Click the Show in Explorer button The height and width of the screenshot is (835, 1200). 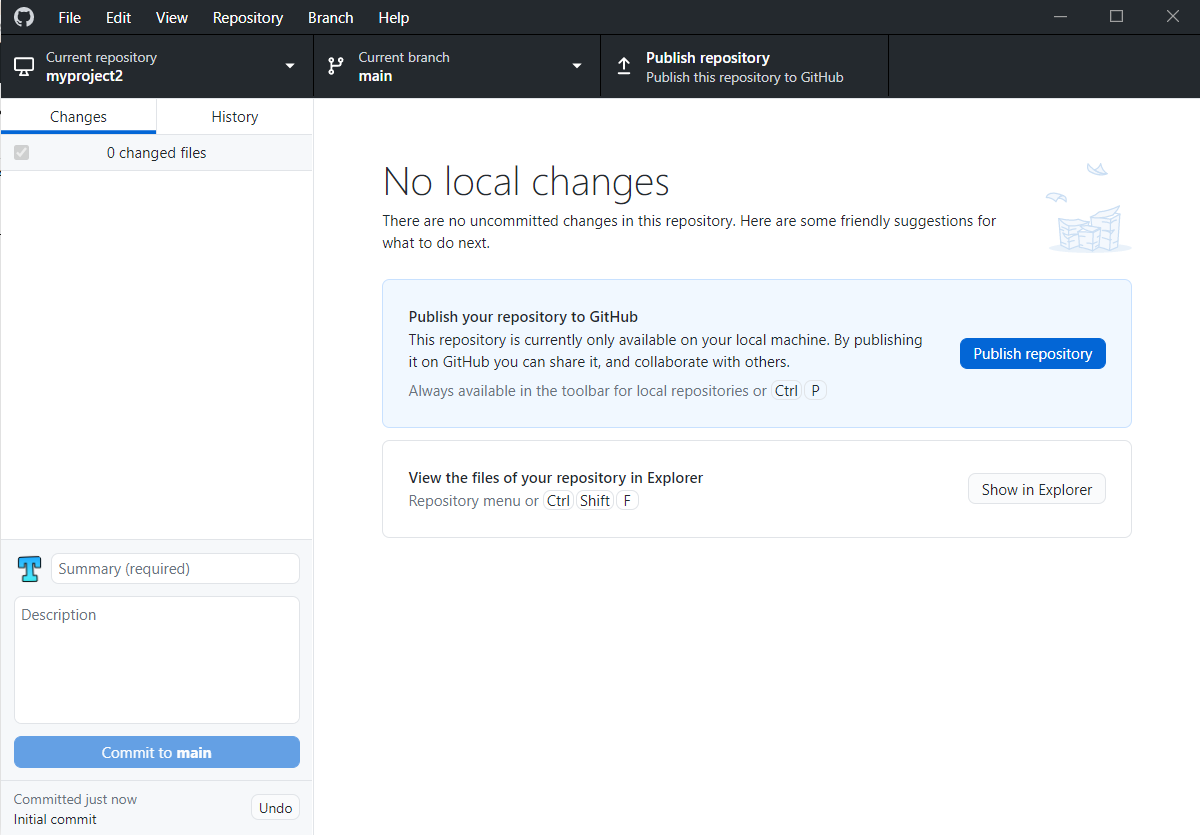[1036, 489]
